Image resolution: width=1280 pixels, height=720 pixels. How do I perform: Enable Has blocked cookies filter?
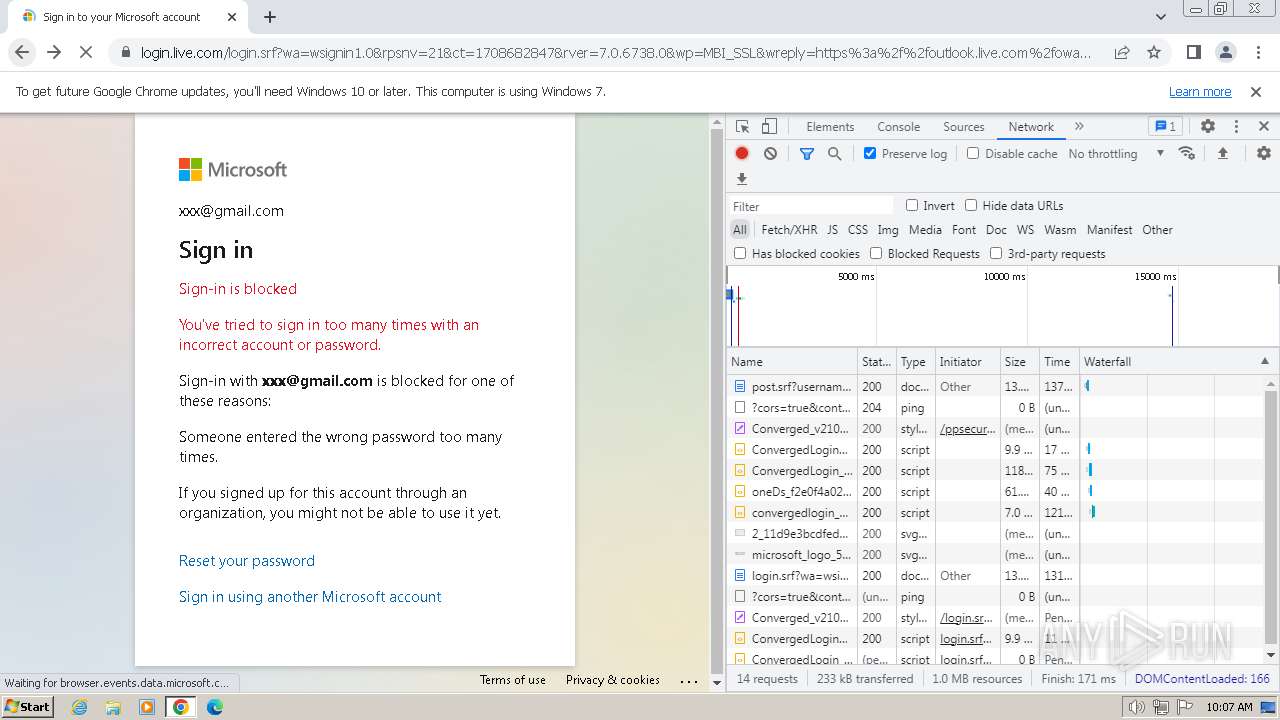[x=740, y=254]
